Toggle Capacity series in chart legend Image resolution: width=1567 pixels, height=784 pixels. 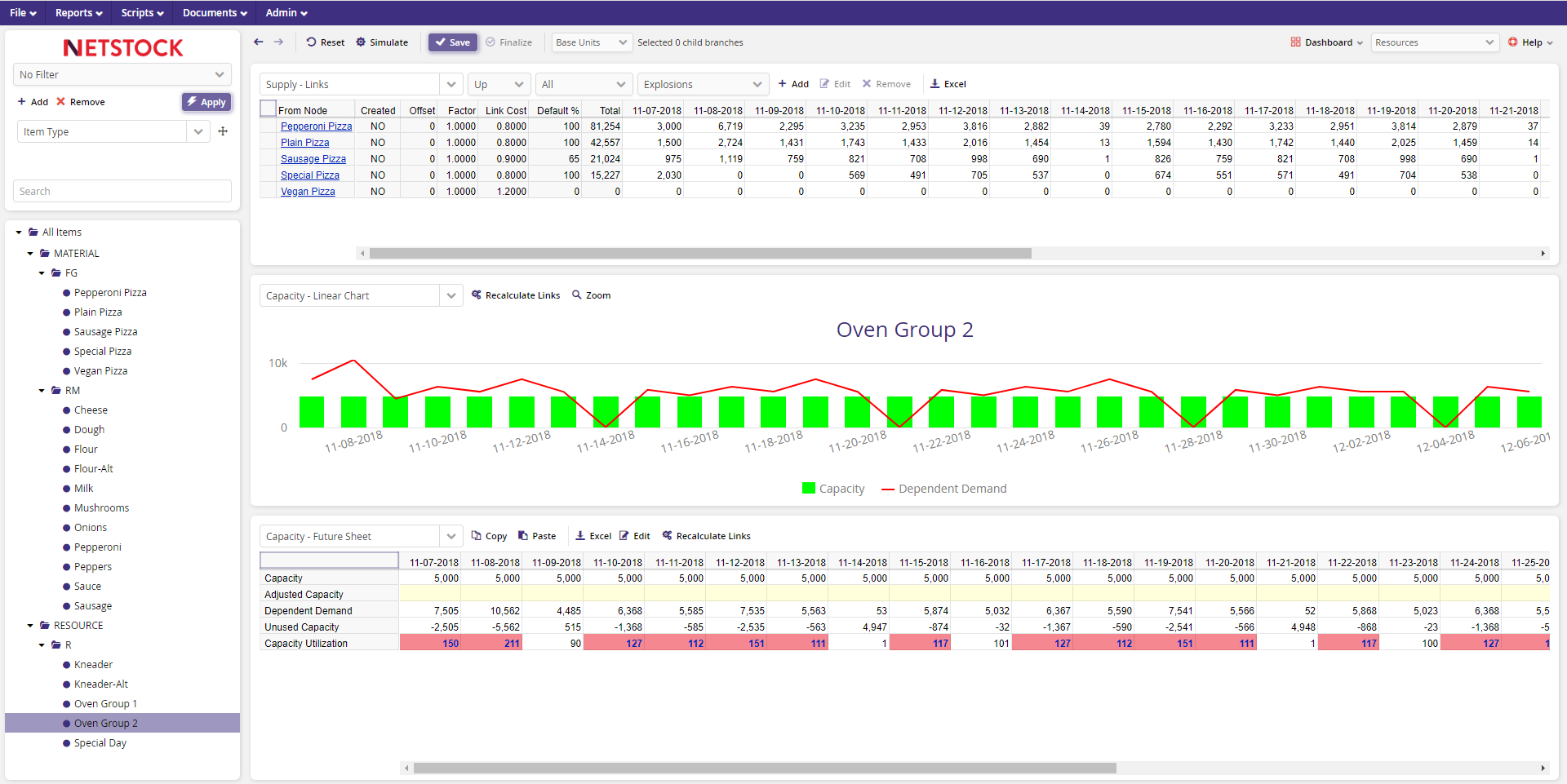833,489
